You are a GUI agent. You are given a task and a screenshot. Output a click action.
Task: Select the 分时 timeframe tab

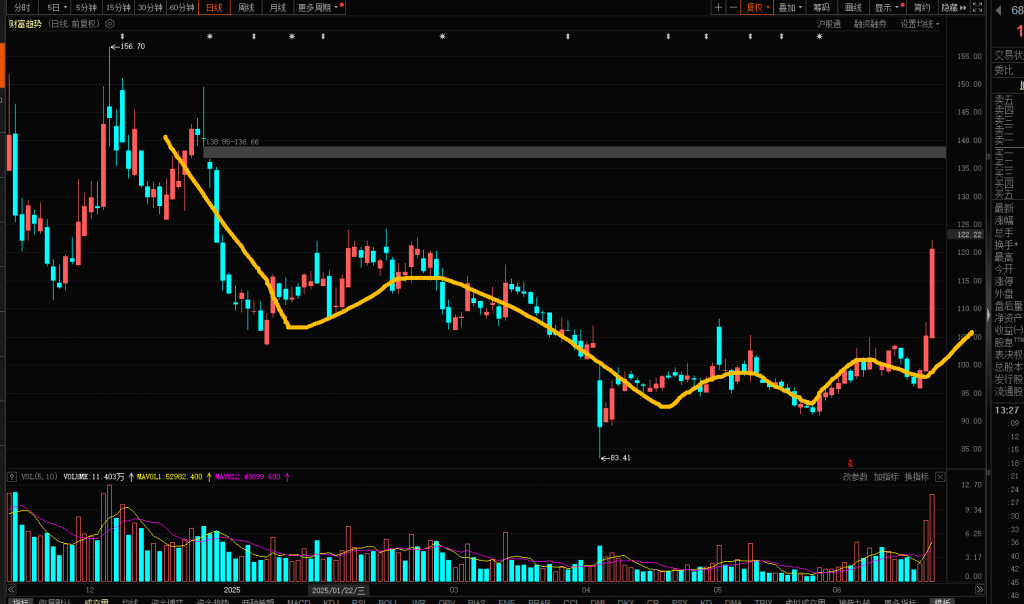pos(22,7)
